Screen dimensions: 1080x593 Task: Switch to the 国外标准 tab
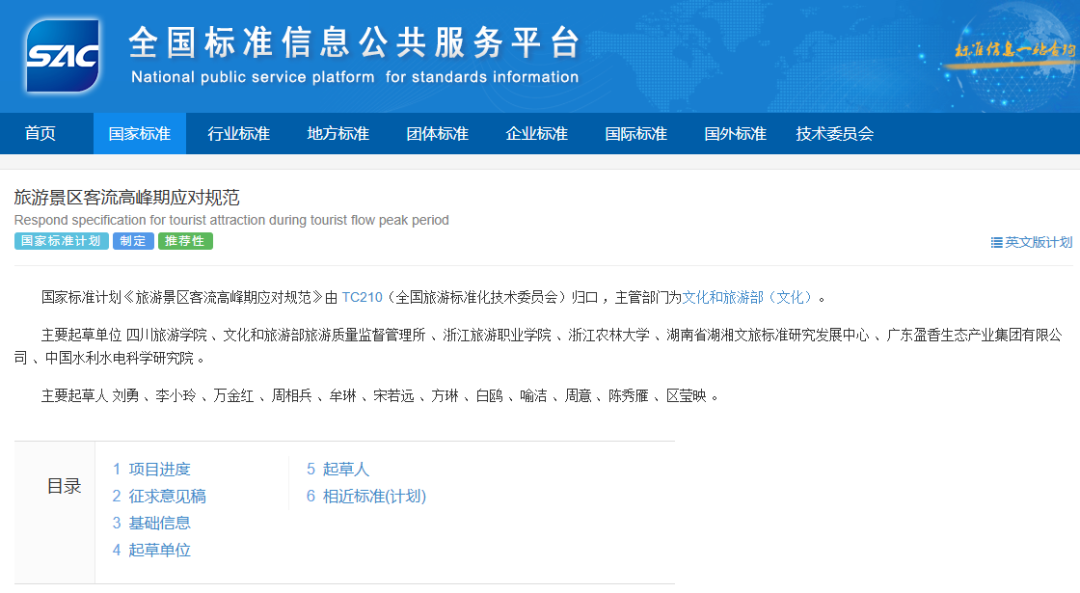[x=735, y=134]
